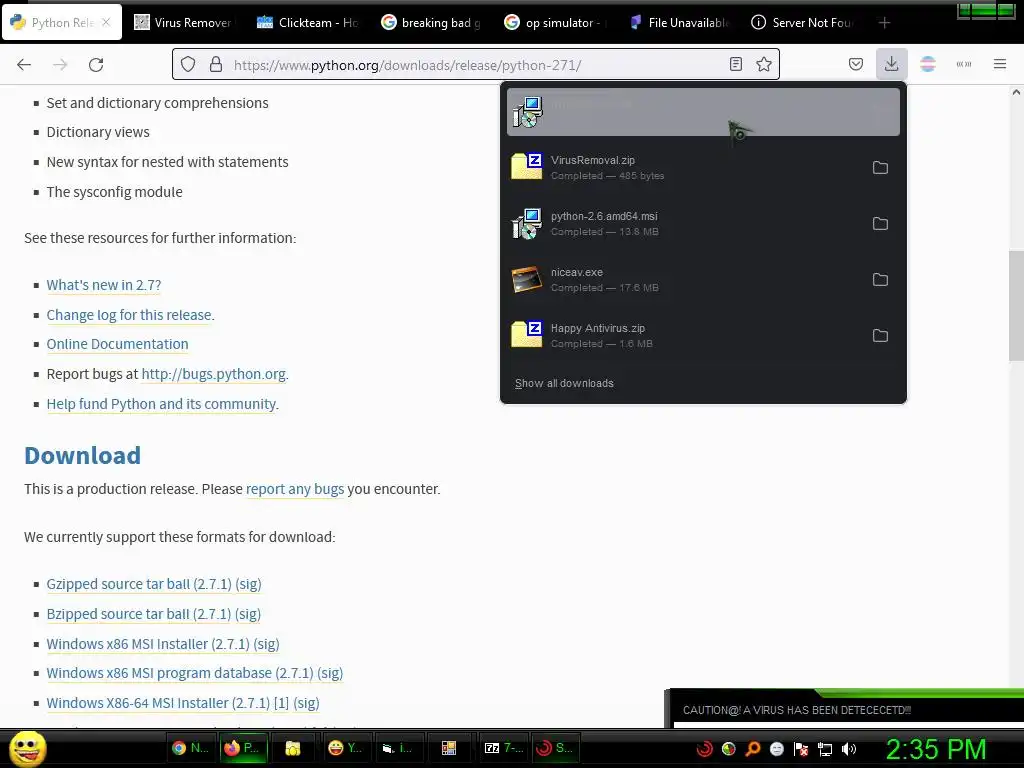Download Windows X86-64 MSI Installer (2.7.1)
Image resolution: width=1024 pixels, height=768 pixels.
[x=158, y=703]
